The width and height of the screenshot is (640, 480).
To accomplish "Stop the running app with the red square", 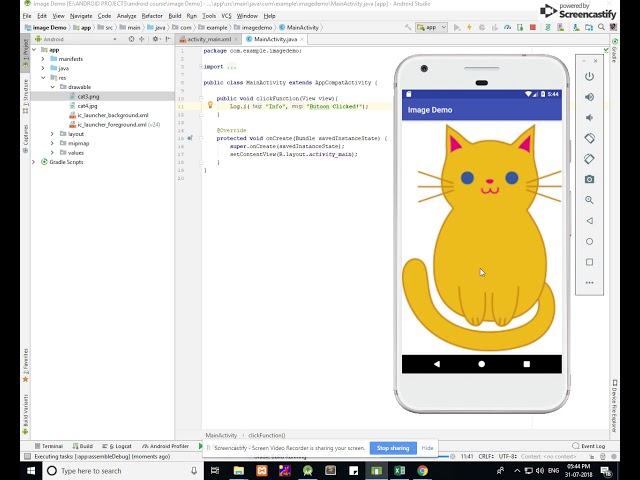I will coord(533,27).
